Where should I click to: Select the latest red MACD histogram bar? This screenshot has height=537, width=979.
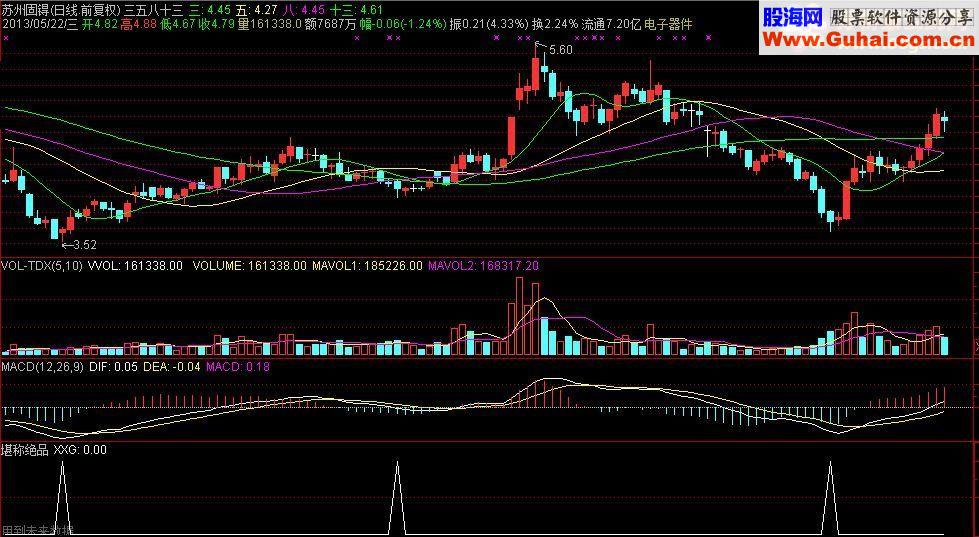tap(945, 398)
